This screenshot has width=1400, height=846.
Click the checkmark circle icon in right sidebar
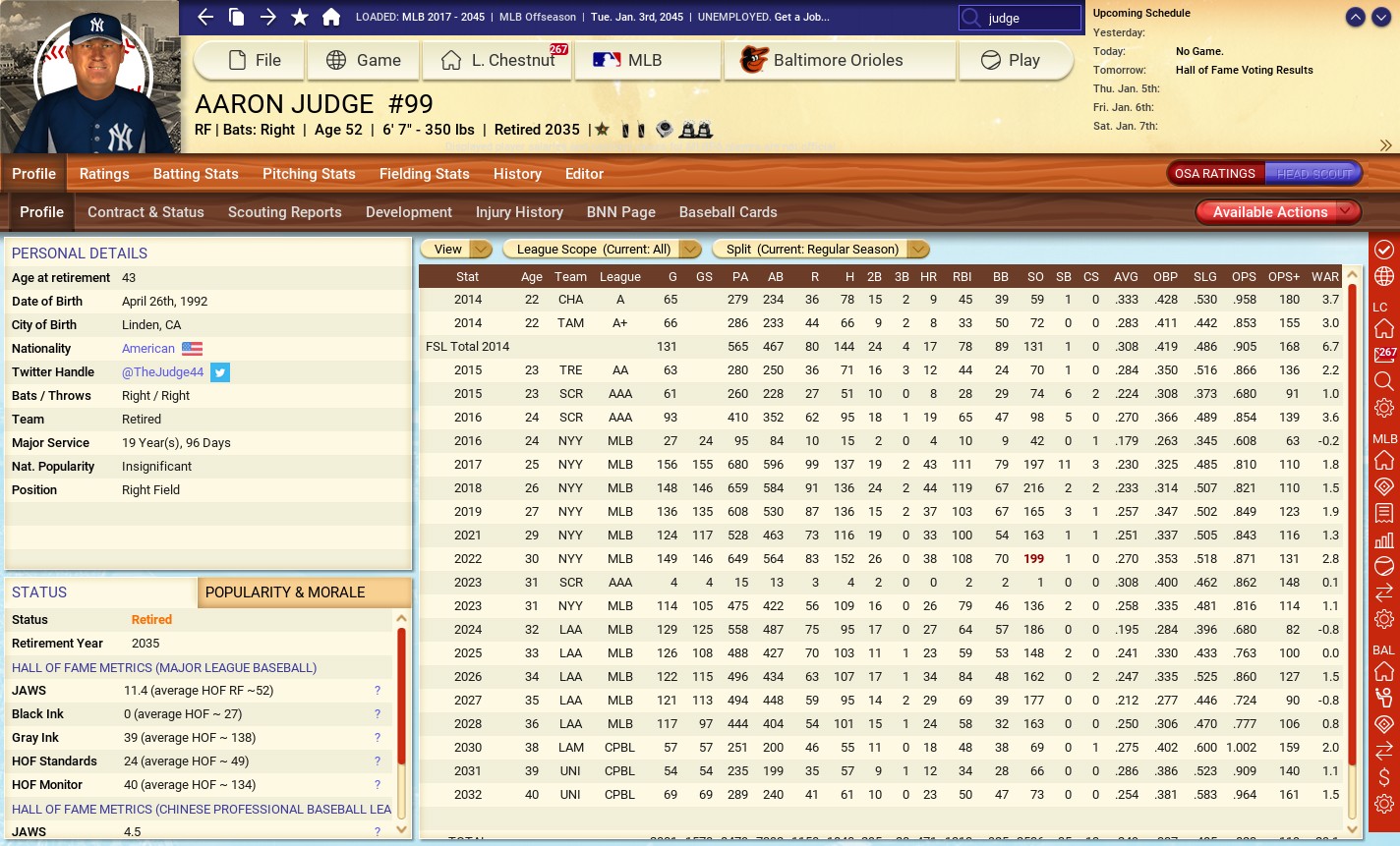click(x=1384, y=249)
